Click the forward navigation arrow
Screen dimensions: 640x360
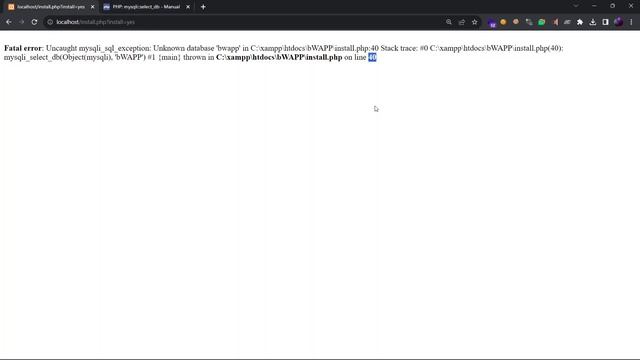pyautogui.click(x=22, y=22)
